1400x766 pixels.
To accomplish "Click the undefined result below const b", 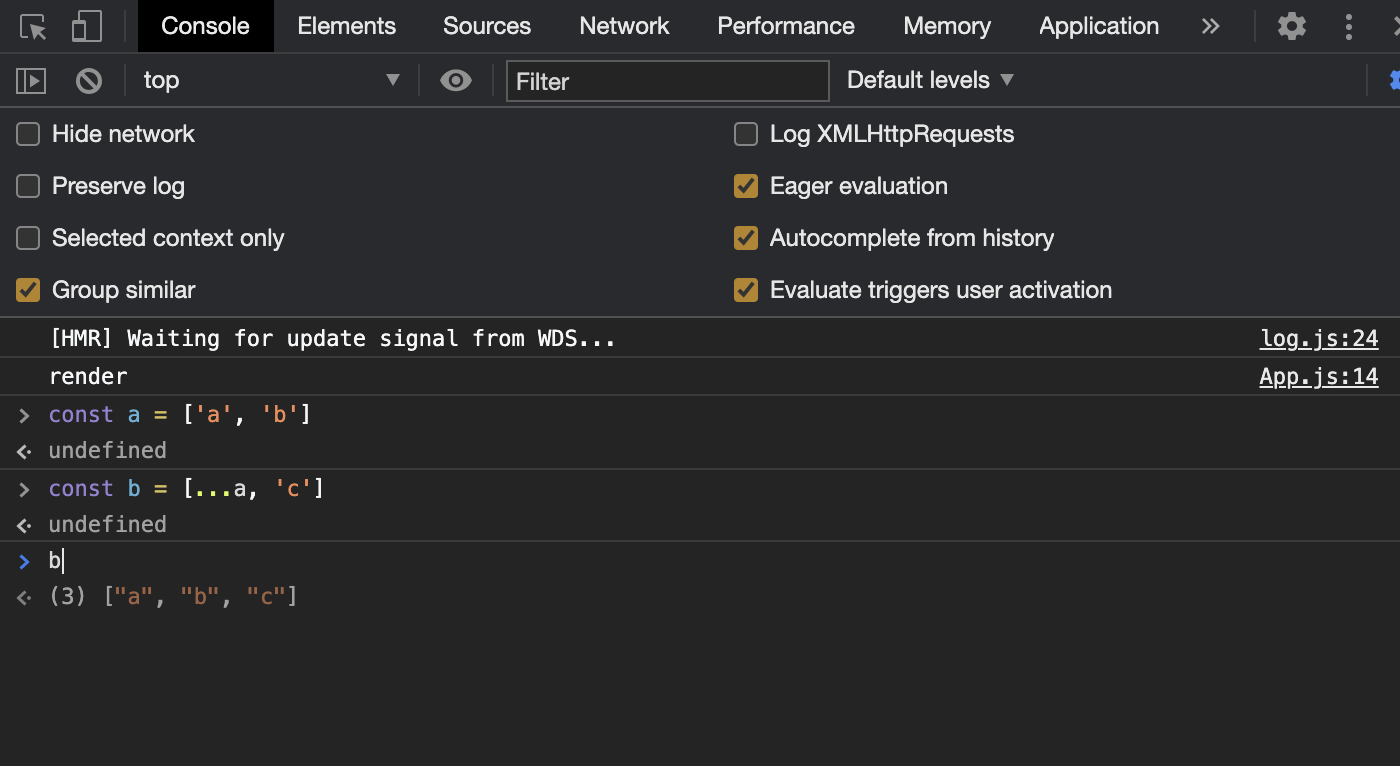I will point(108,525).
